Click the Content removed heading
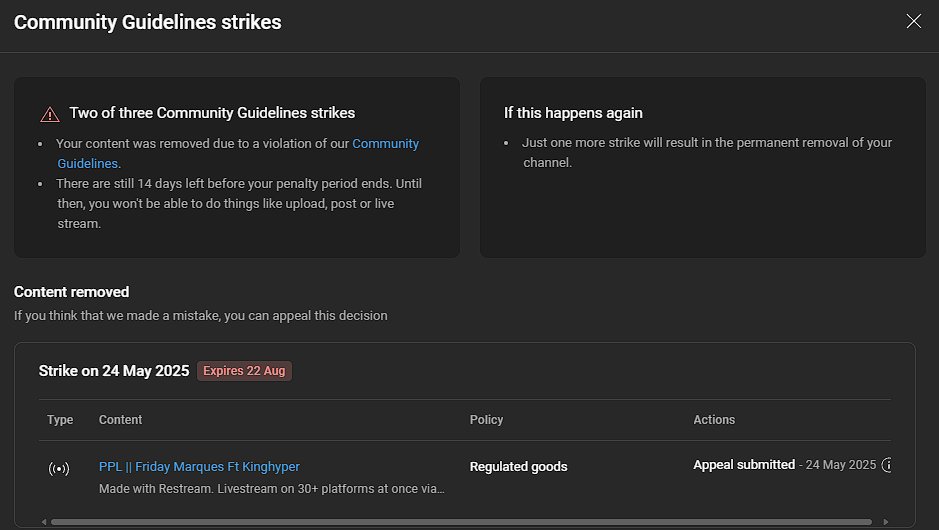Viewport: 939px width, 530px height. click(x=71, y=292)
